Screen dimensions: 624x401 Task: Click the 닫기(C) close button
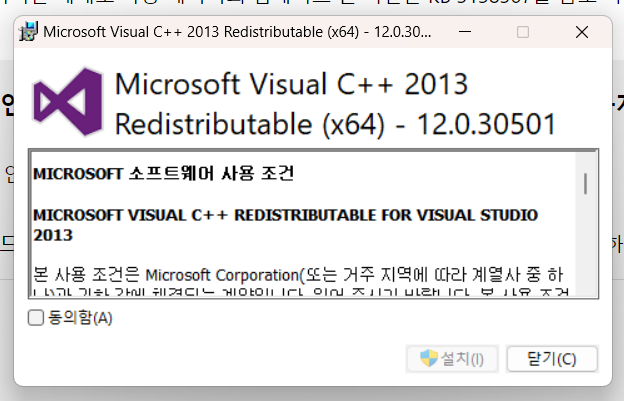coord(552,359)
